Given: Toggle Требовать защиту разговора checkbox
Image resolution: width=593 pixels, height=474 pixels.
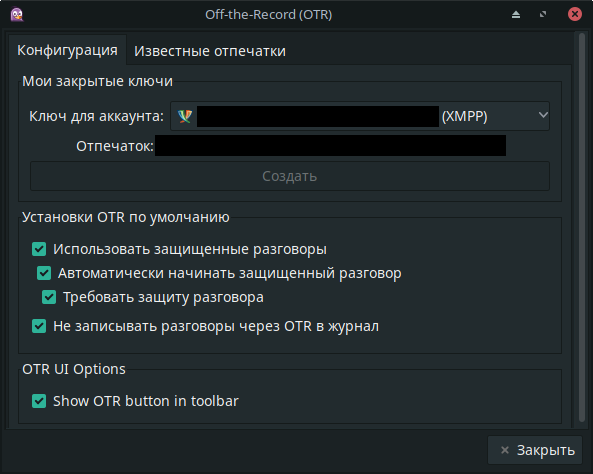Looking at the screenshot, I should click(49, 297).
